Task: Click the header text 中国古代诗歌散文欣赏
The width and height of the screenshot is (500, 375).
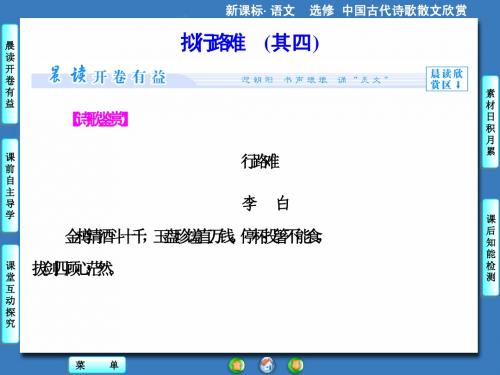Action: [x=404, y=10]
